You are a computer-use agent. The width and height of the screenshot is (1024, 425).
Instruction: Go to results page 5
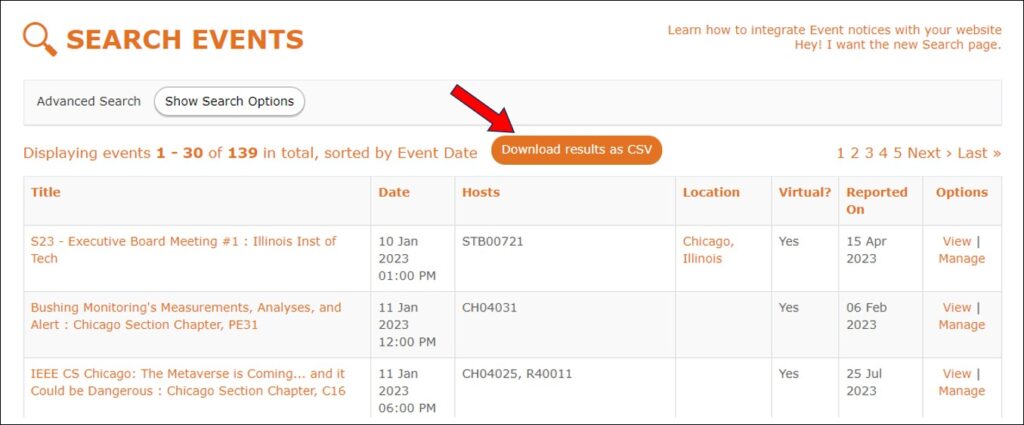(x=898, y=153)
